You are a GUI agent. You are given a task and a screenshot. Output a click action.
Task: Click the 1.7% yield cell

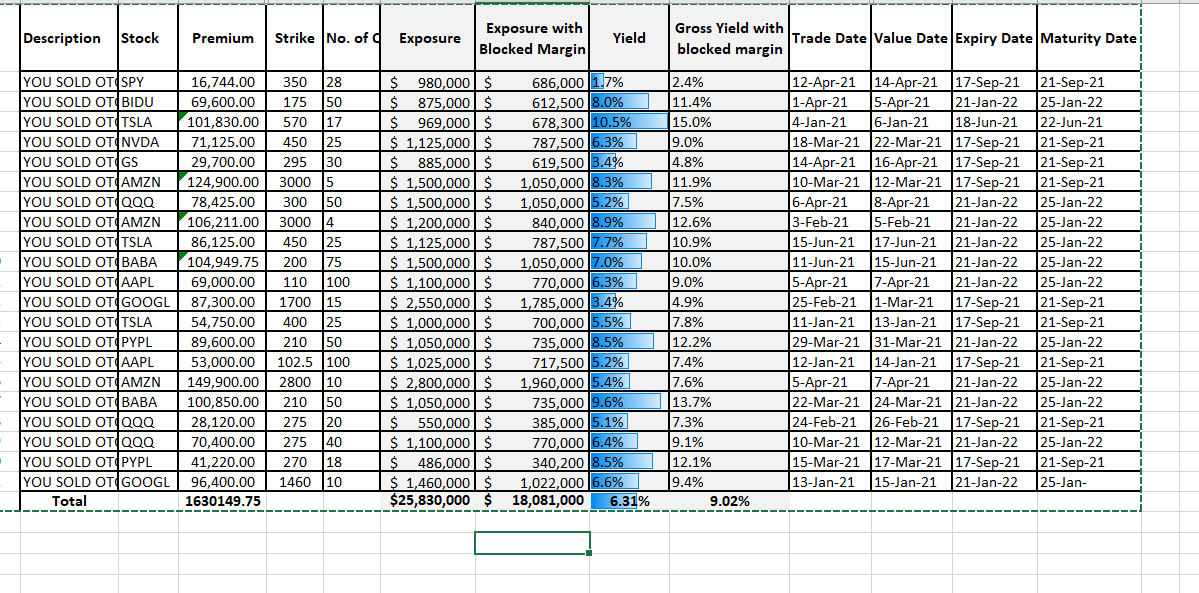629,82
